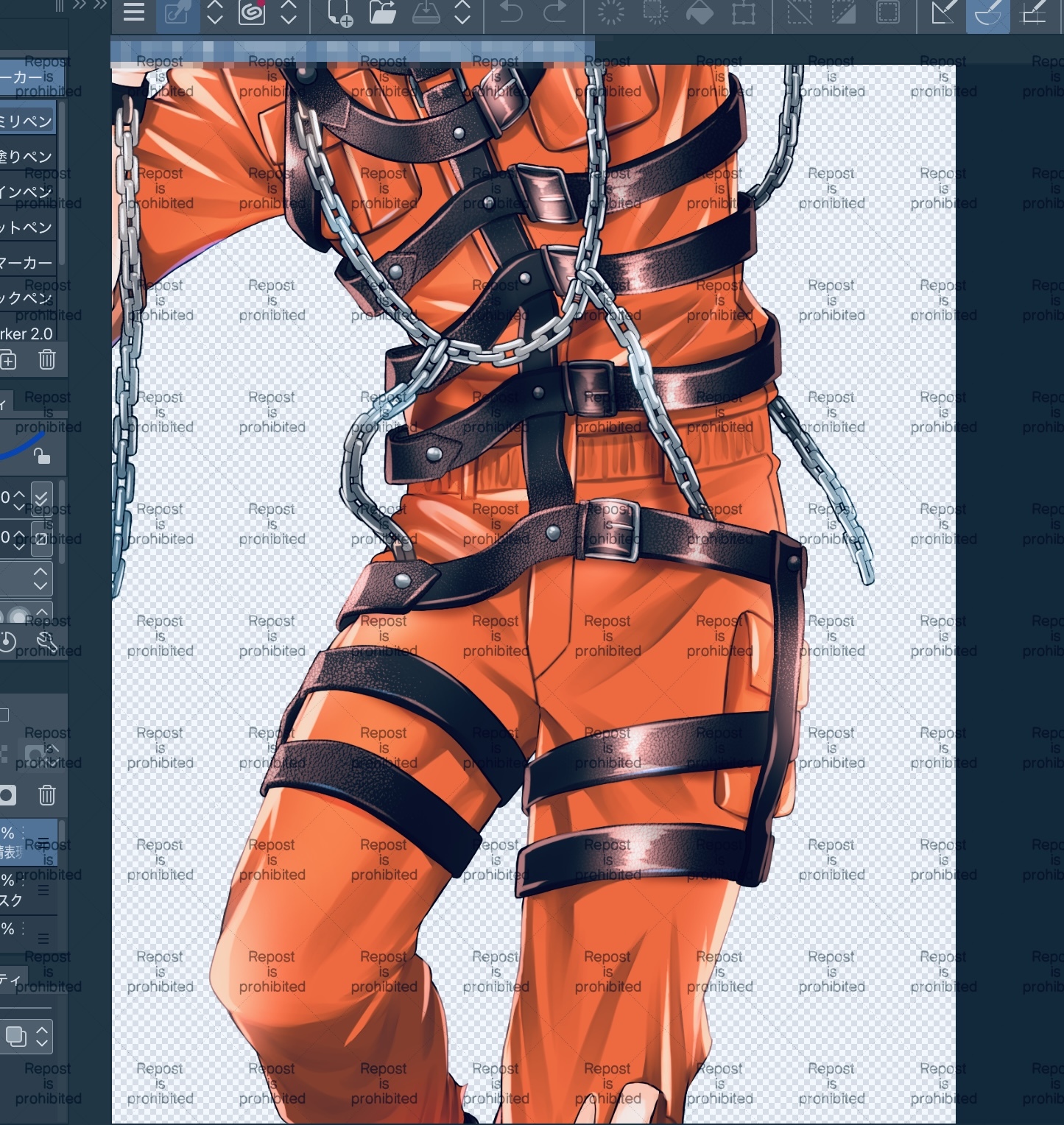Click the Delete burst icon in the toolbar
Image resolution: width=1064 pixels, height=1125 pixels.
[610, 13]
